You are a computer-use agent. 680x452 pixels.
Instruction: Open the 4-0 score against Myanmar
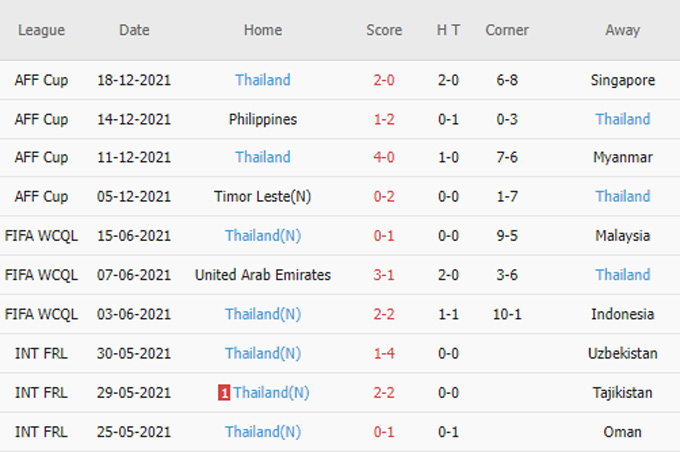384,157
